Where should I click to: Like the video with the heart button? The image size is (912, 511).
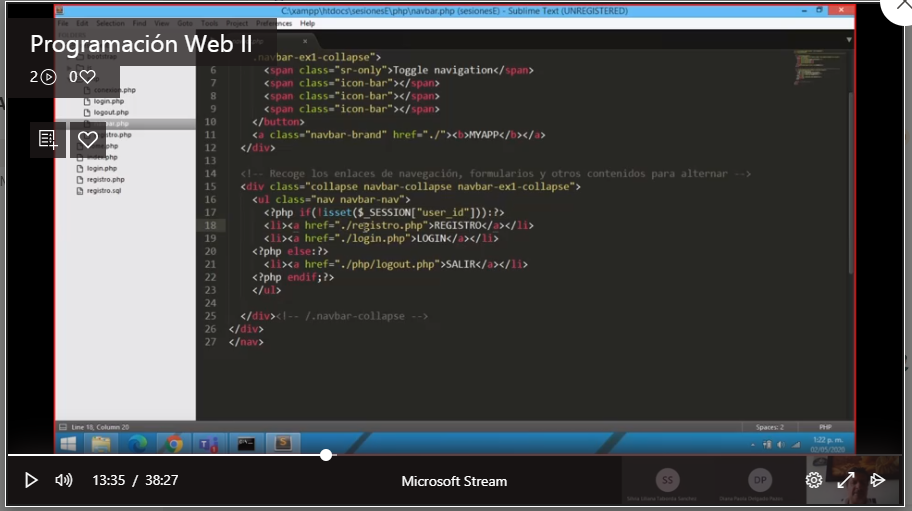click(88, 139)
